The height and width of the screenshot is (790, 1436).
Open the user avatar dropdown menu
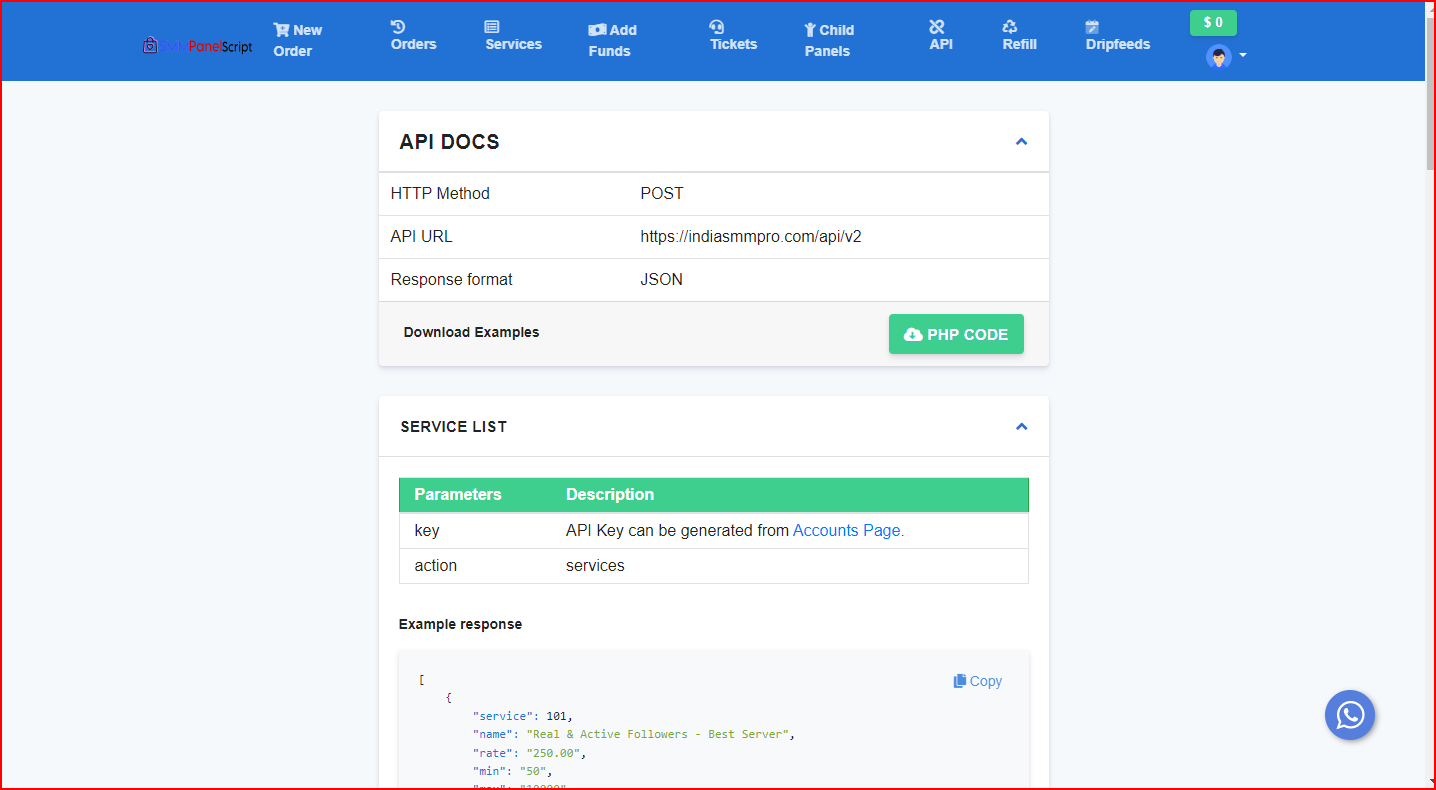click(1225, 56)
